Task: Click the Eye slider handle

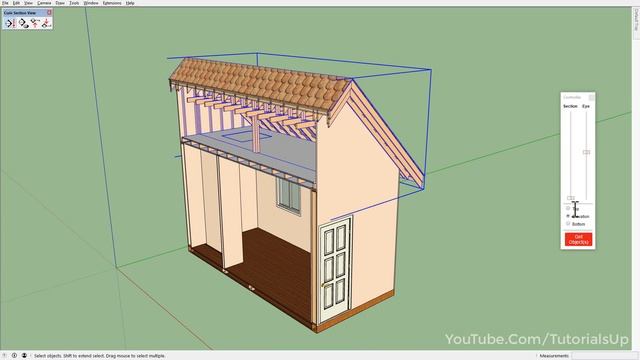Action: (586, 152)
